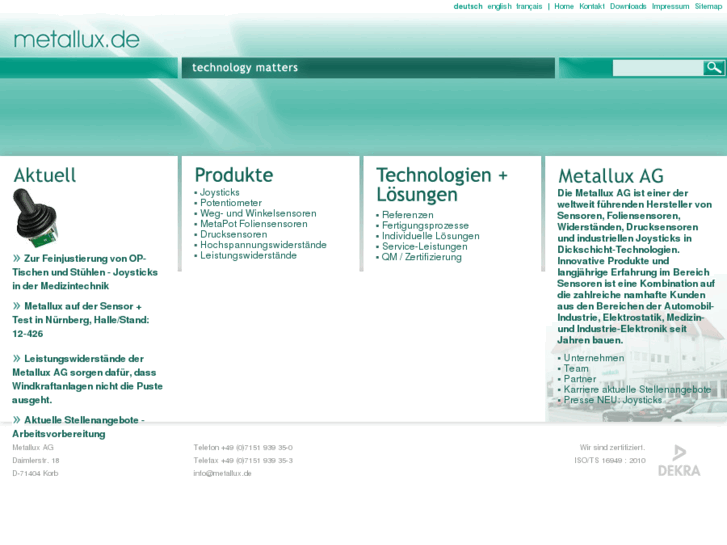Open Service-Leistungen link
This screenshot has width=727, height=545.
point(425,246)
